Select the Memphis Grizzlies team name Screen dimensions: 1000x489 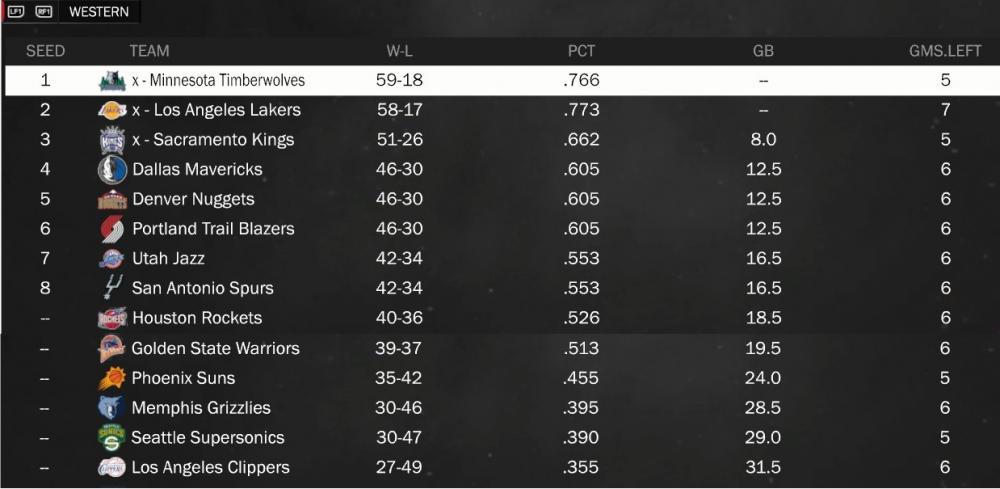click(201, 407)
